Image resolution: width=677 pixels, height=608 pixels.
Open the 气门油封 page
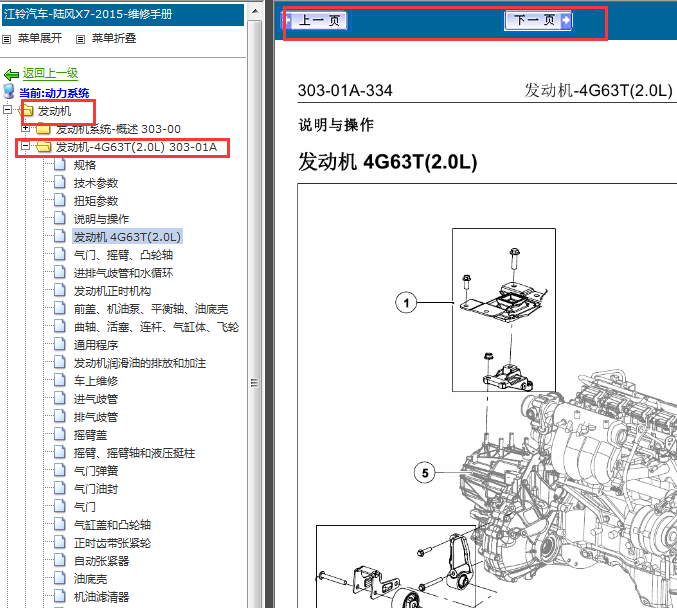(x=96, y=489)
